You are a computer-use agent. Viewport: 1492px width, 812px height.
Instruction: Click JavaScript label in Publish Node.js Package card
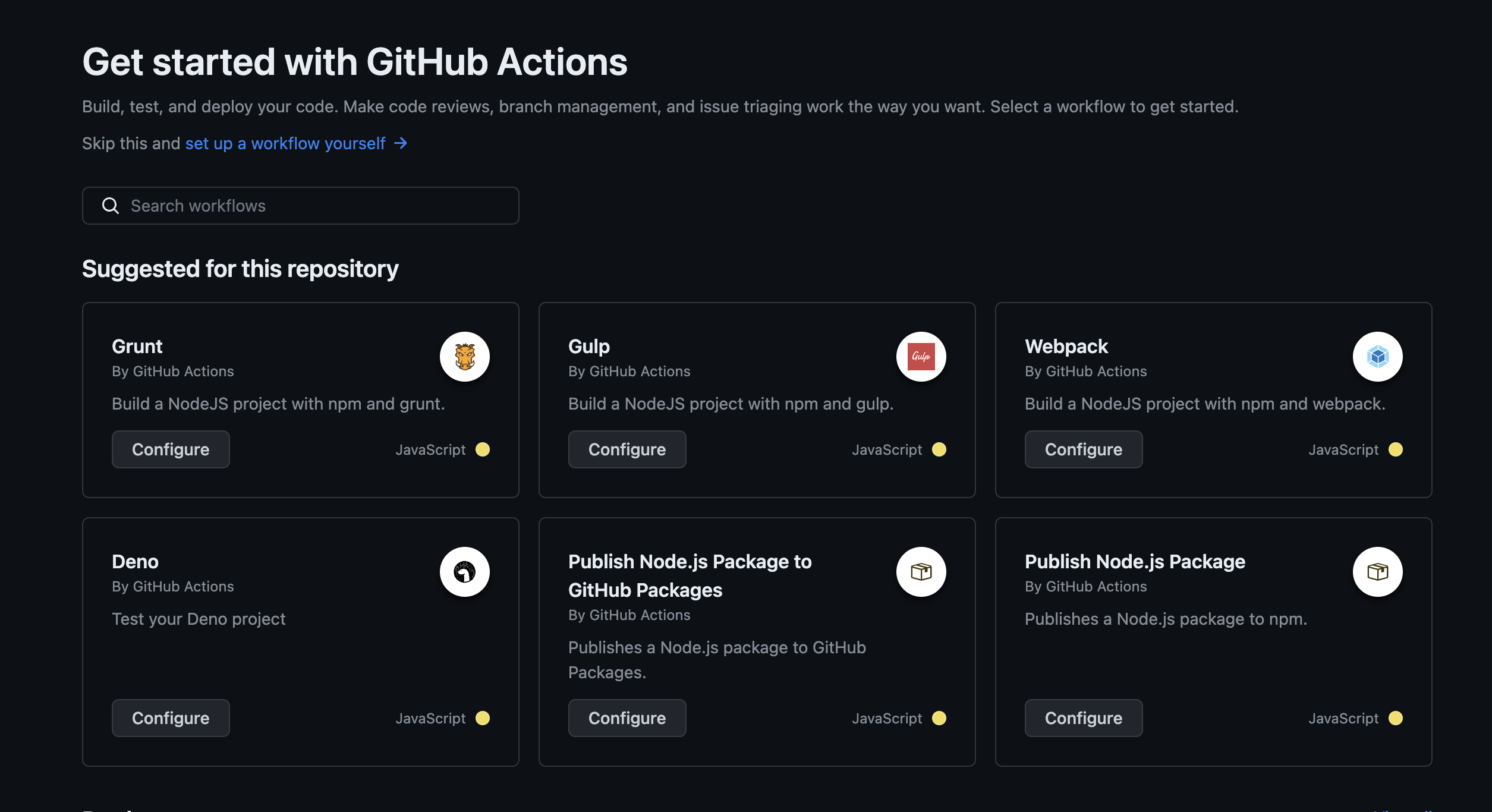[x=1343, y=718]
